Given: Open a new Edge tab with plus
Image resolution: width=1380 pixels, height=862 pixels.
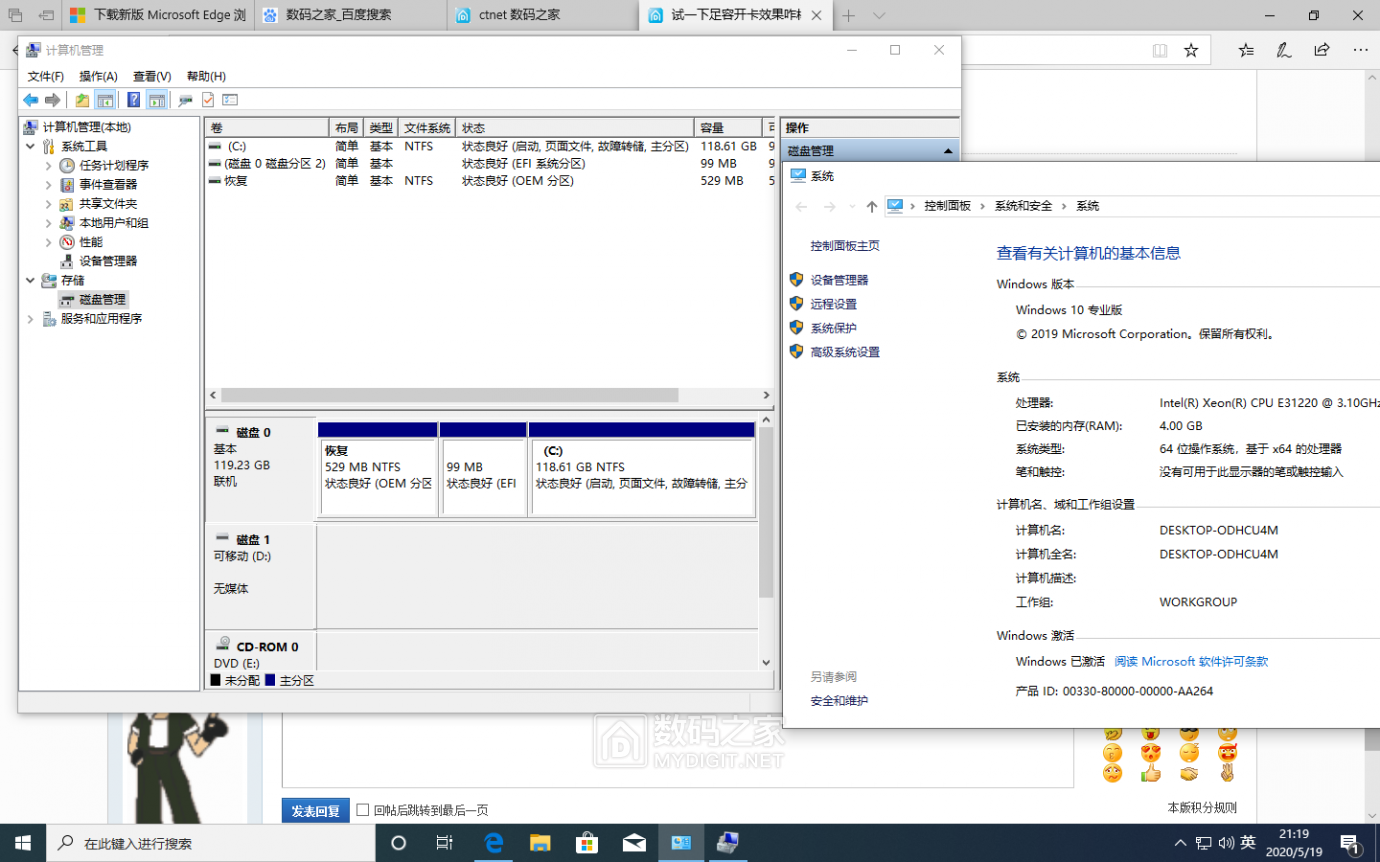Looking at the screenshot, I should (x=849, y=16).
